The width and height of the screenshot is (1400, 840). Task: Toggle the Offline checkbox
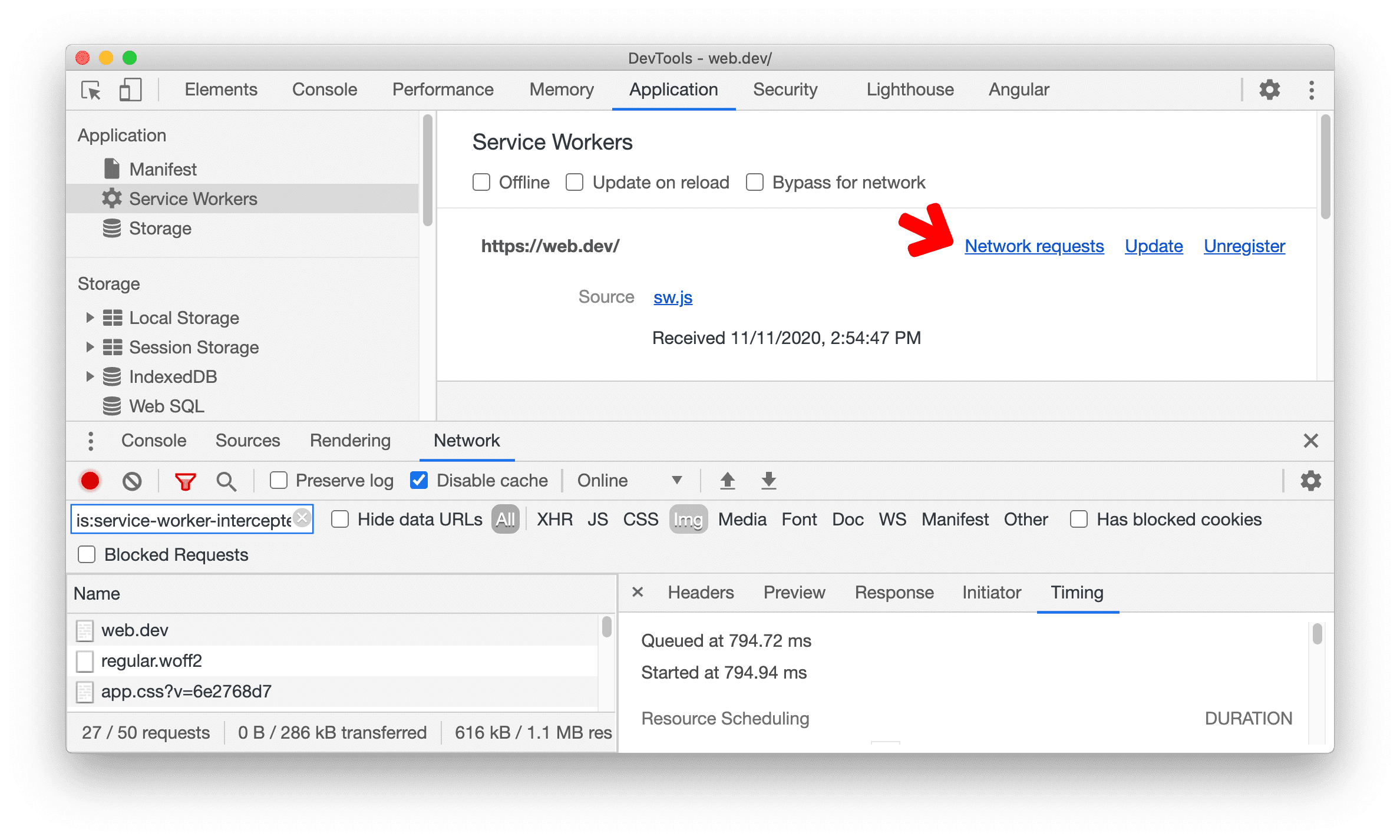[481, 183]
